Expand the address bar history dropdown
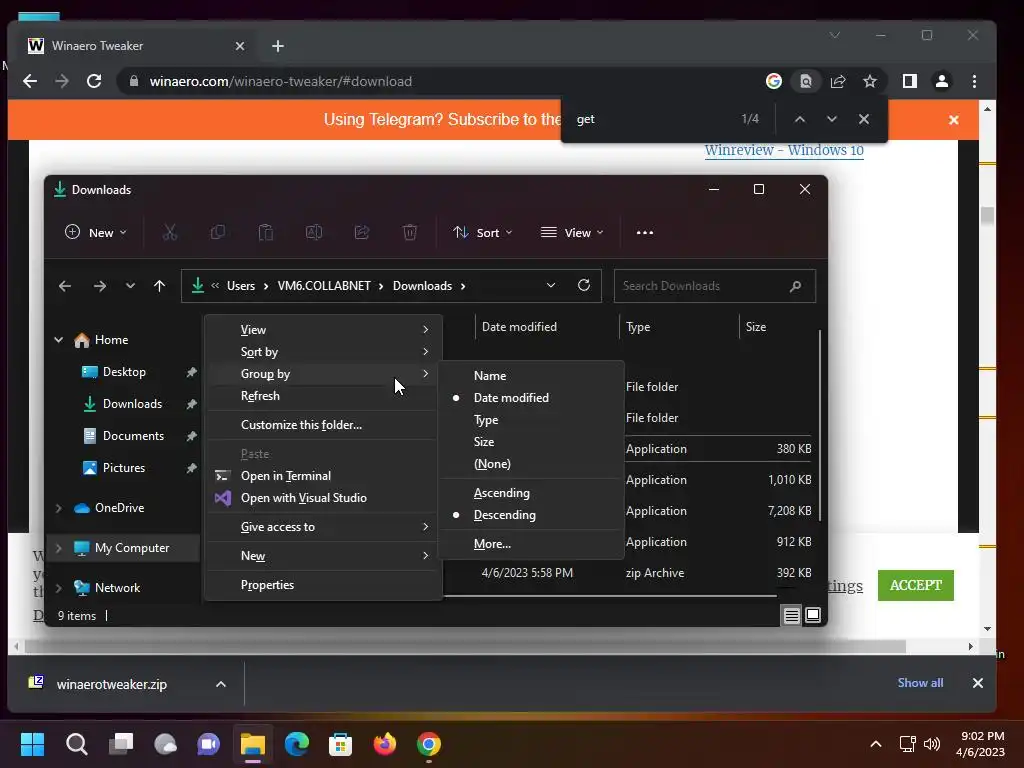 [551, 285]
